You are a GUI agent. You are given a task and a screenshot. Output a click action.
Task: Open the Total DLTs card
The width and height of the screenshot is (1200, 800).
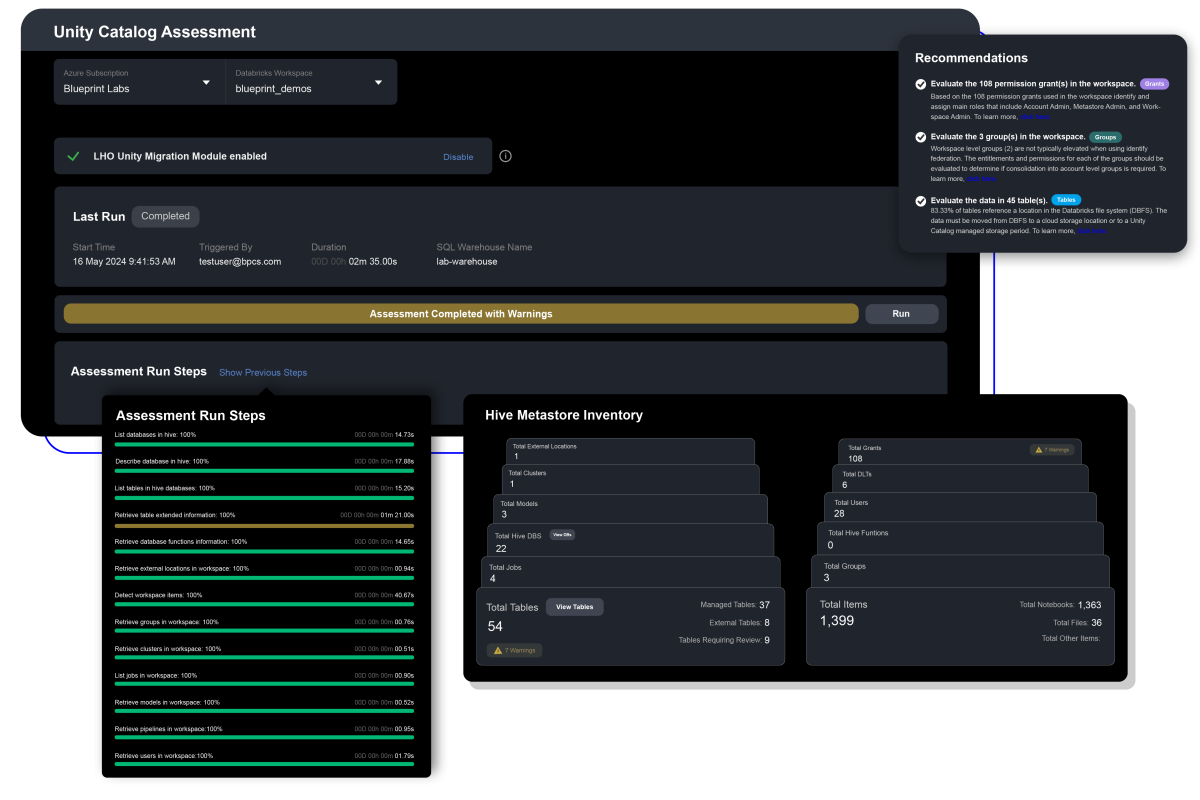click(962, 479)
